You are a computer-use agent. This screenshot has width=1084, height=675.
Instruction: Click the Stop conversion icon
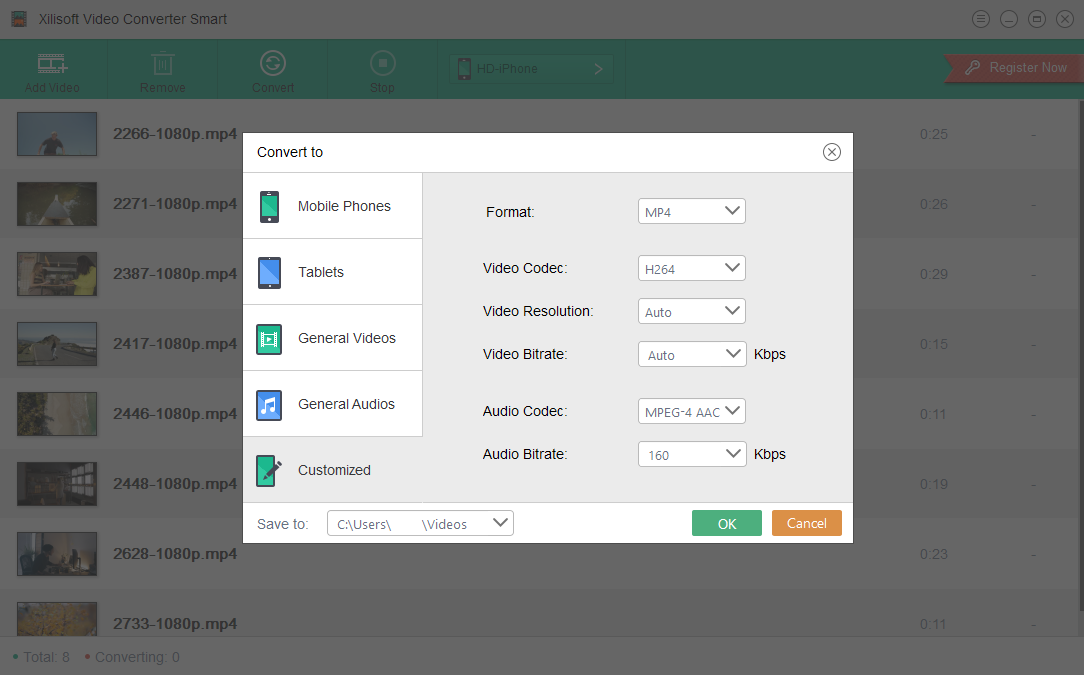click(382, 65)
